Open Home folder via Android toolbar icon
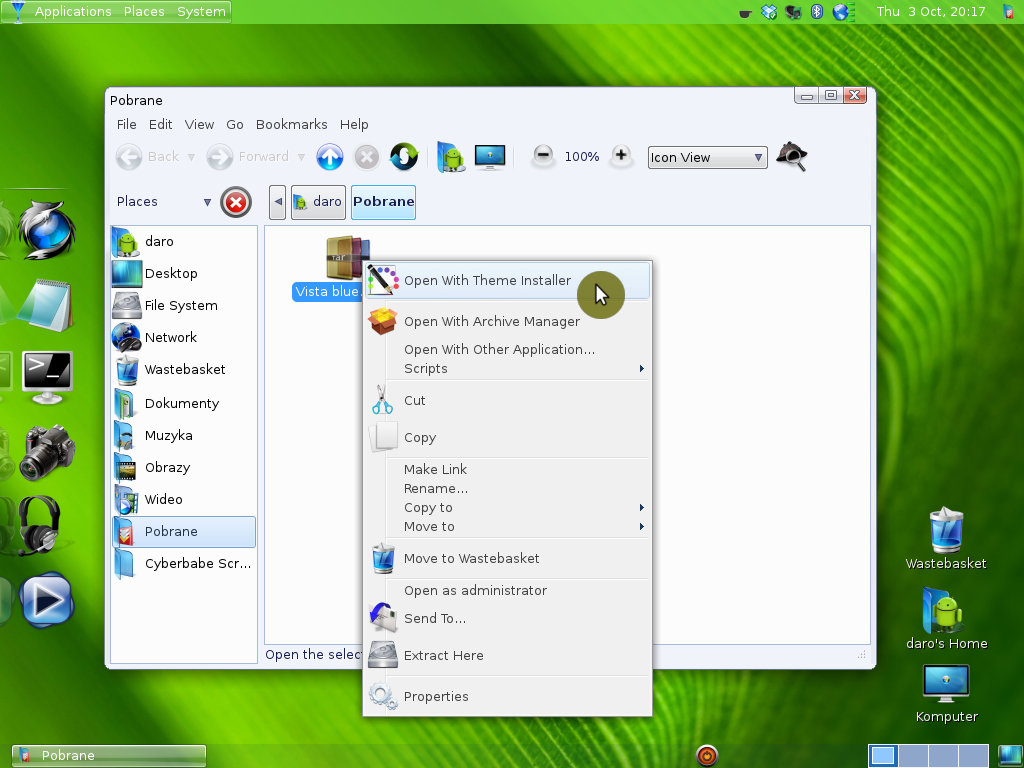 tap(452, 157)
